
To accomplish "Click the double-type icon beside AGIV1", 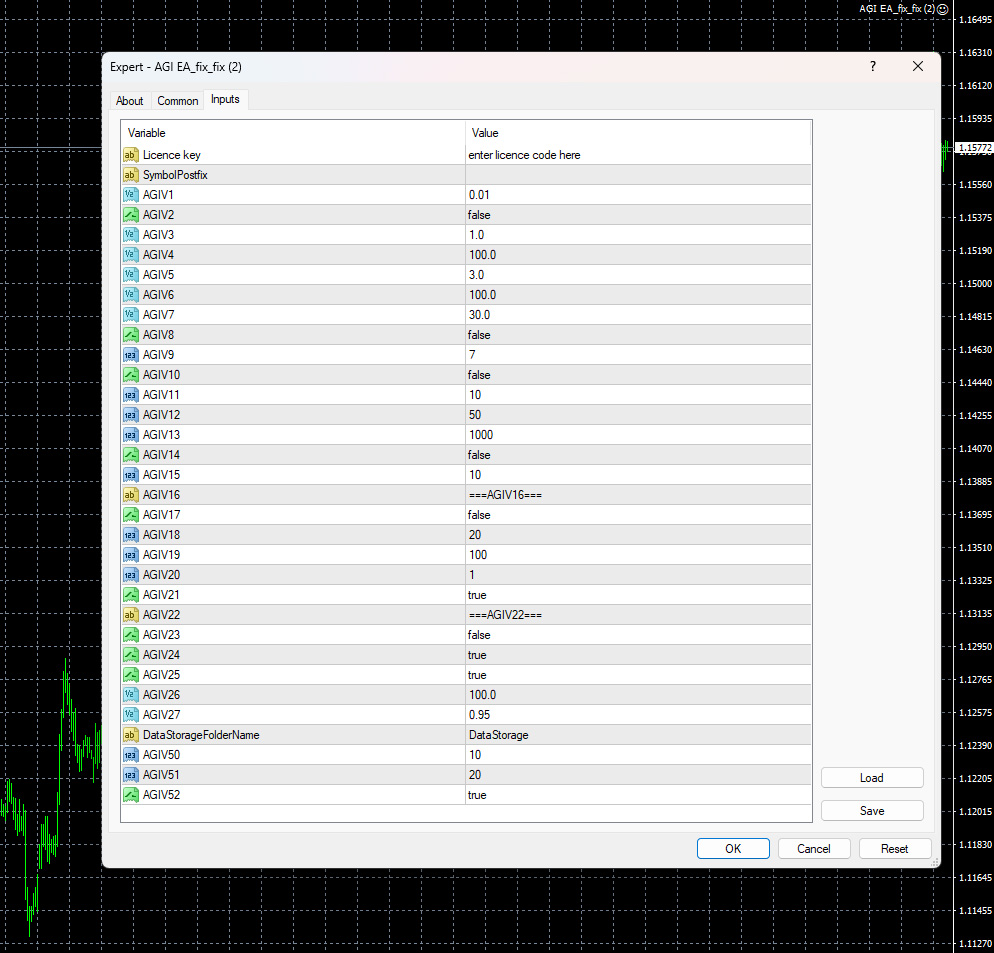I will [131, 195].
